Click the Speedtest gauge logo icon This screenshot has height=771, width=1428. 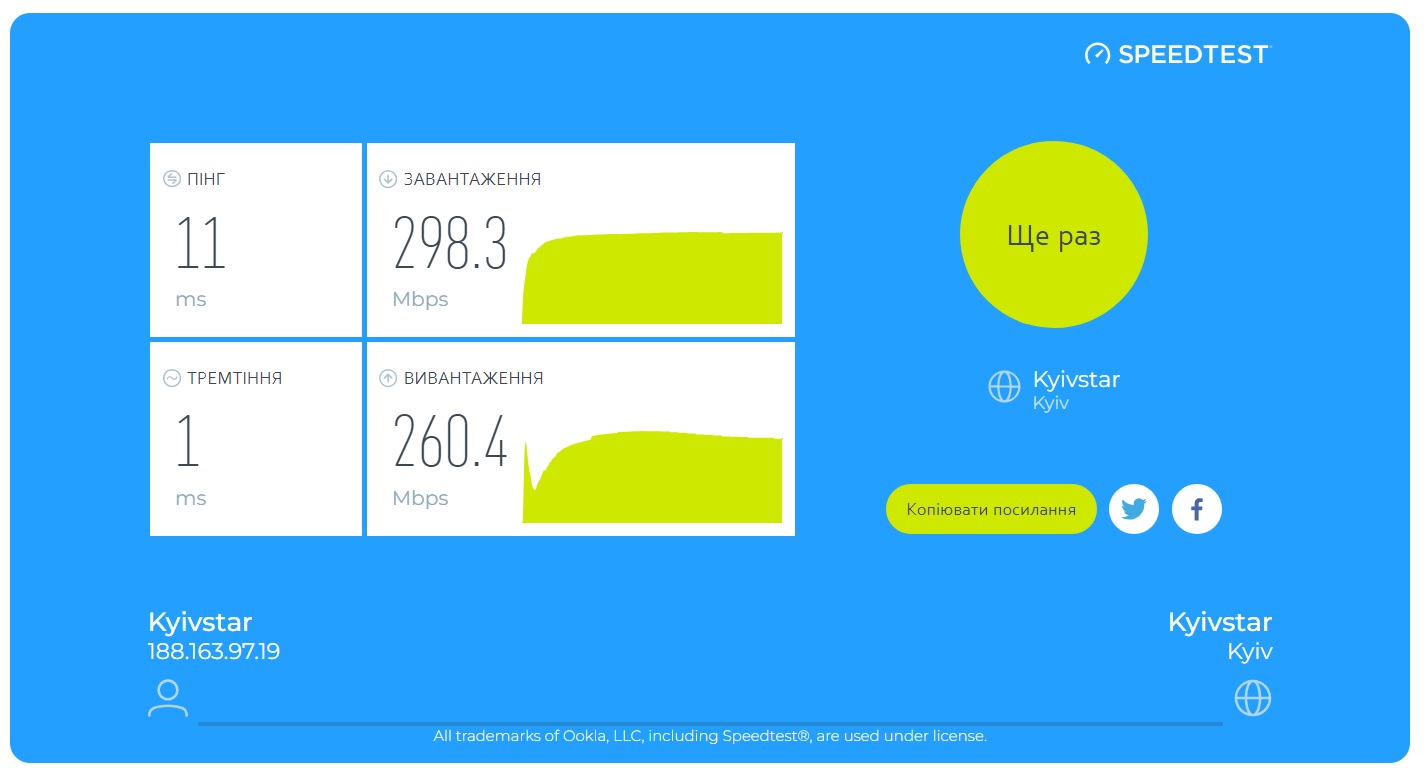coord(1097,54)
